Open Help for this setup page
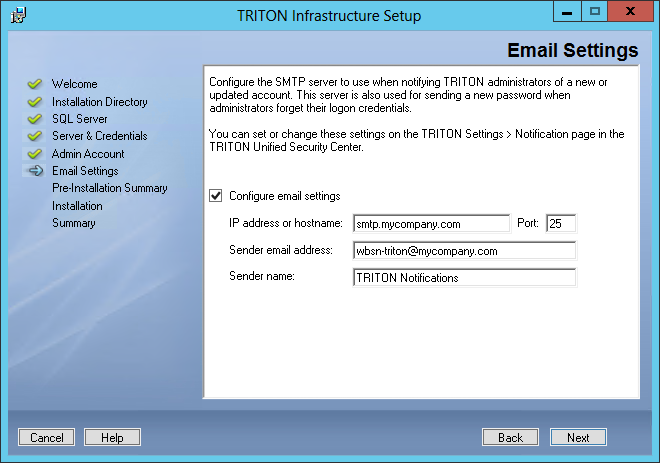The width and height of the screenshot is (660, 463). (112, 437)
